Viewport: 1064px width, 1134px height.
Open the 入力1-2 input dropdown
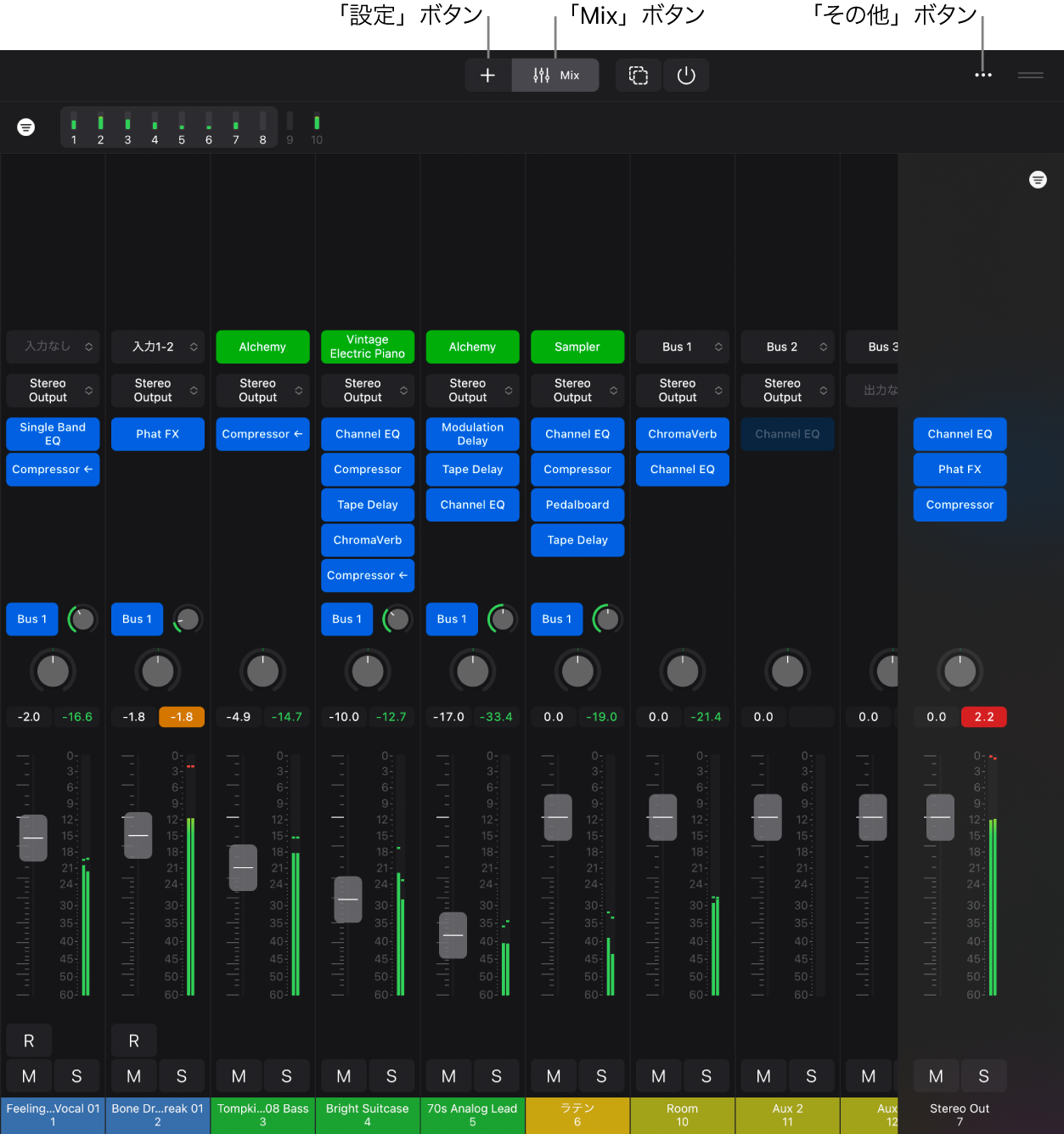coord(158,347)
